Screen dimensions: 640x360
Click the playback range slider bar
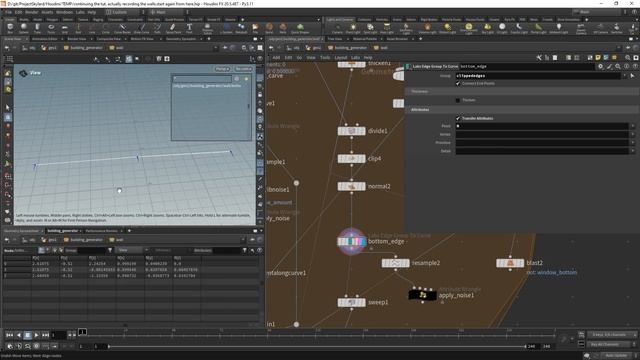click(317, 346)
